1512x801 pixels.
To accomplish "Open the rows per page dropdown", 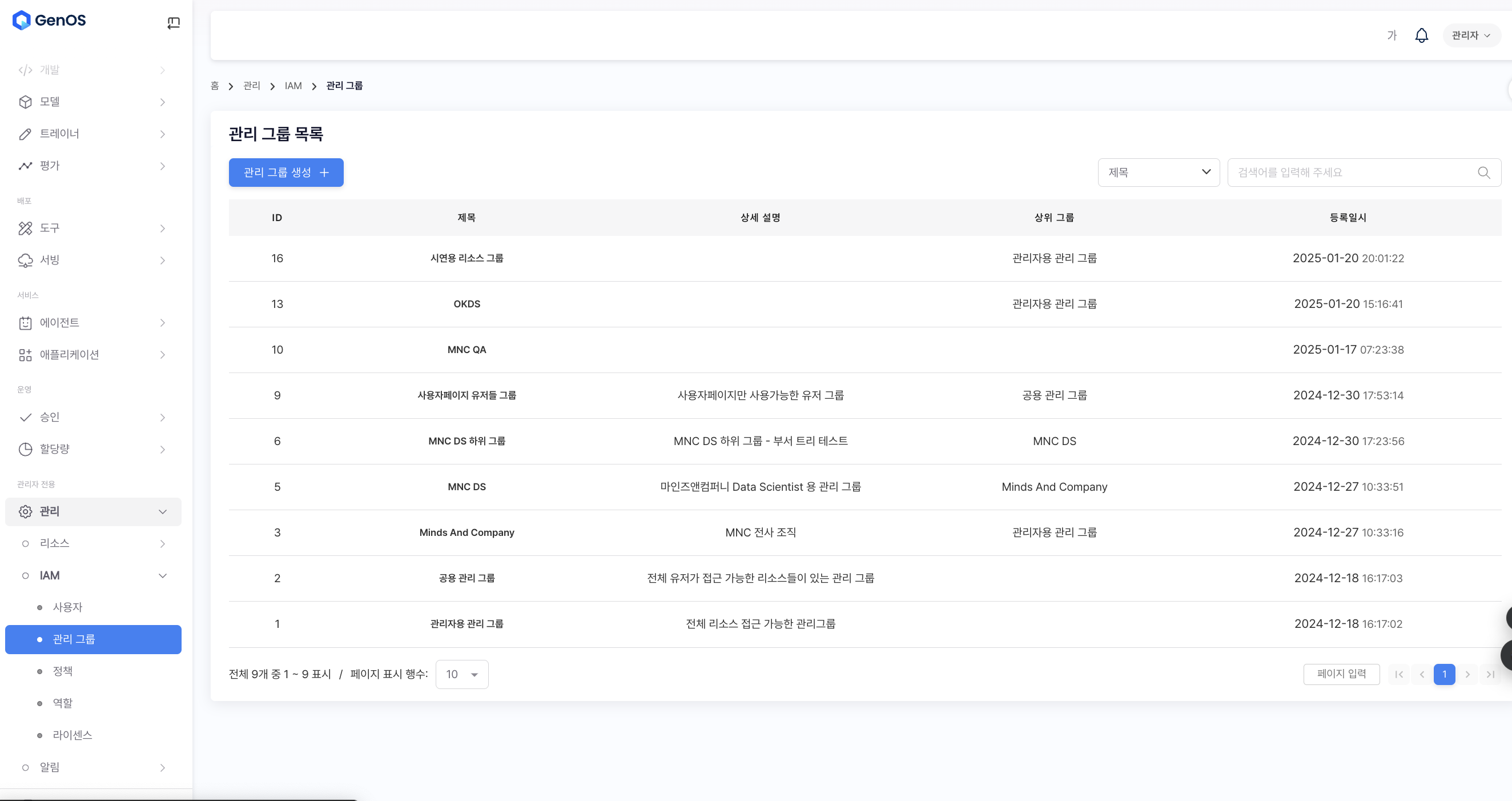I will 461,674.
